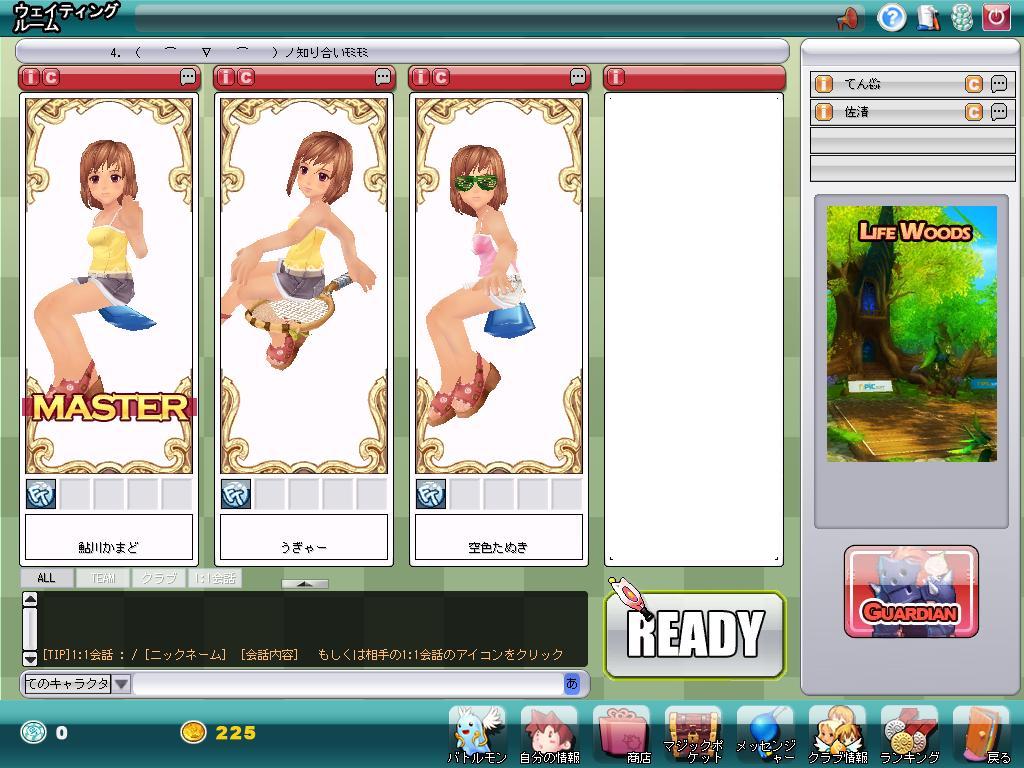
Task: Click the red megaphone announcement icon
Action: pyautogui.click(x=848, y=17)
